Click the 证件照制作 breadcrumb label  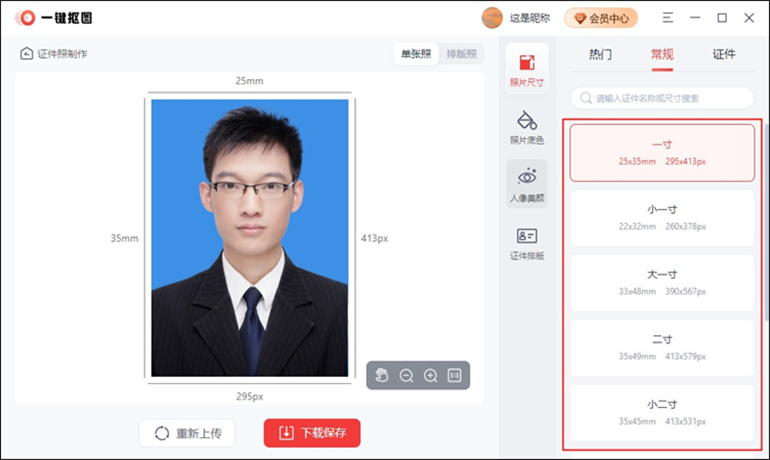62,54
